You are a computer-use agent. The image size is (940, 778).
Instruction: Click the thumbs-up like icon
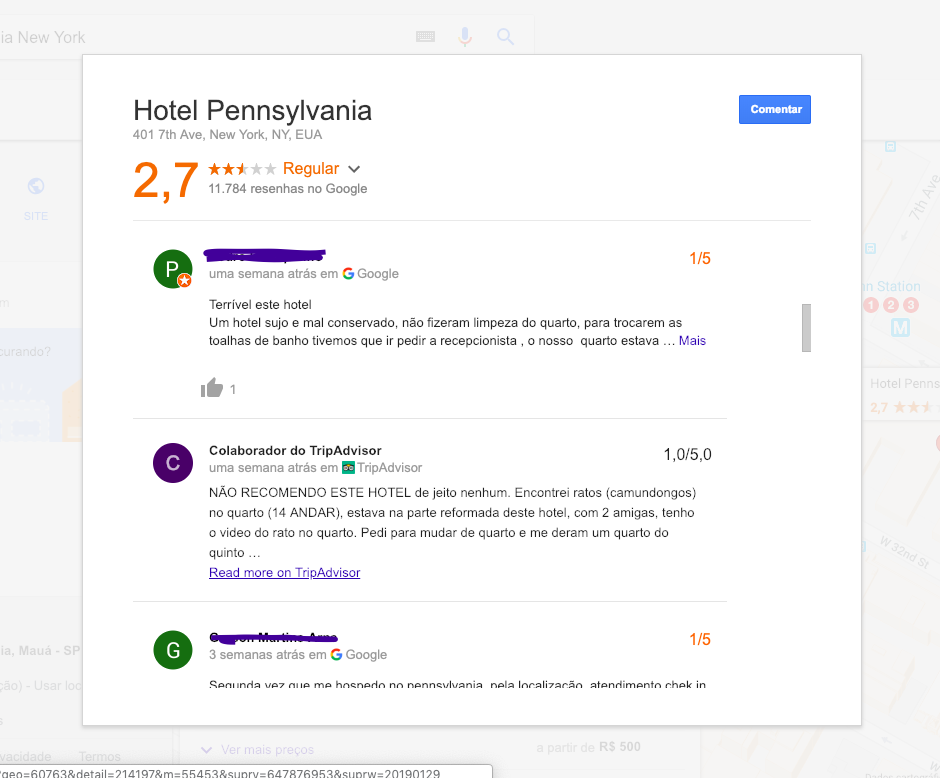[x=212, y=388]
